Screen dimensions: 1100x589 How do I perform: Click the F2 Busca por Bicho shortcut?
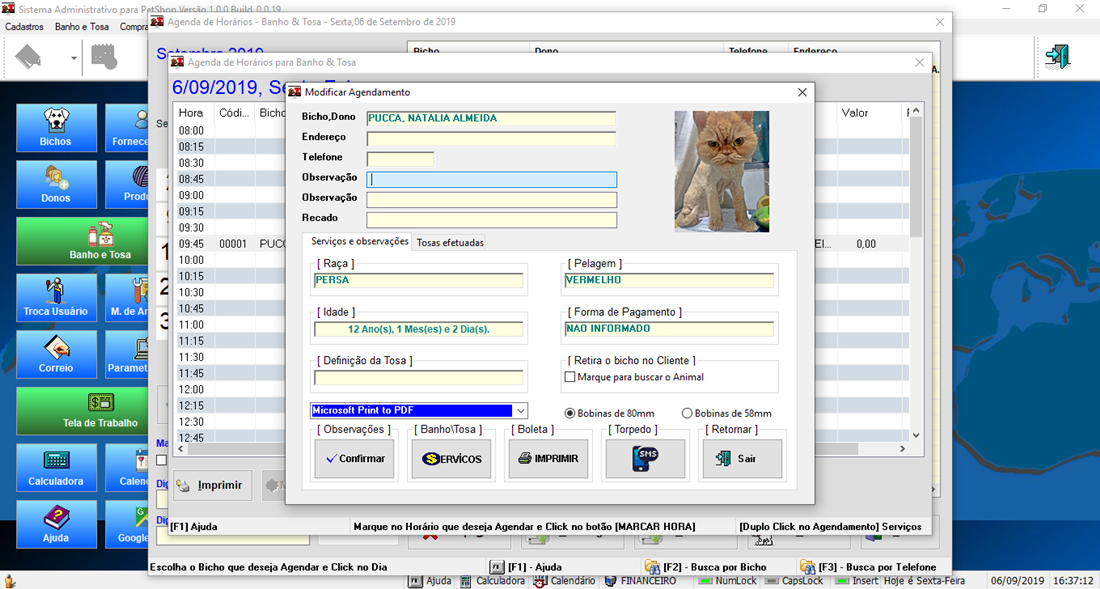(705, 567)
